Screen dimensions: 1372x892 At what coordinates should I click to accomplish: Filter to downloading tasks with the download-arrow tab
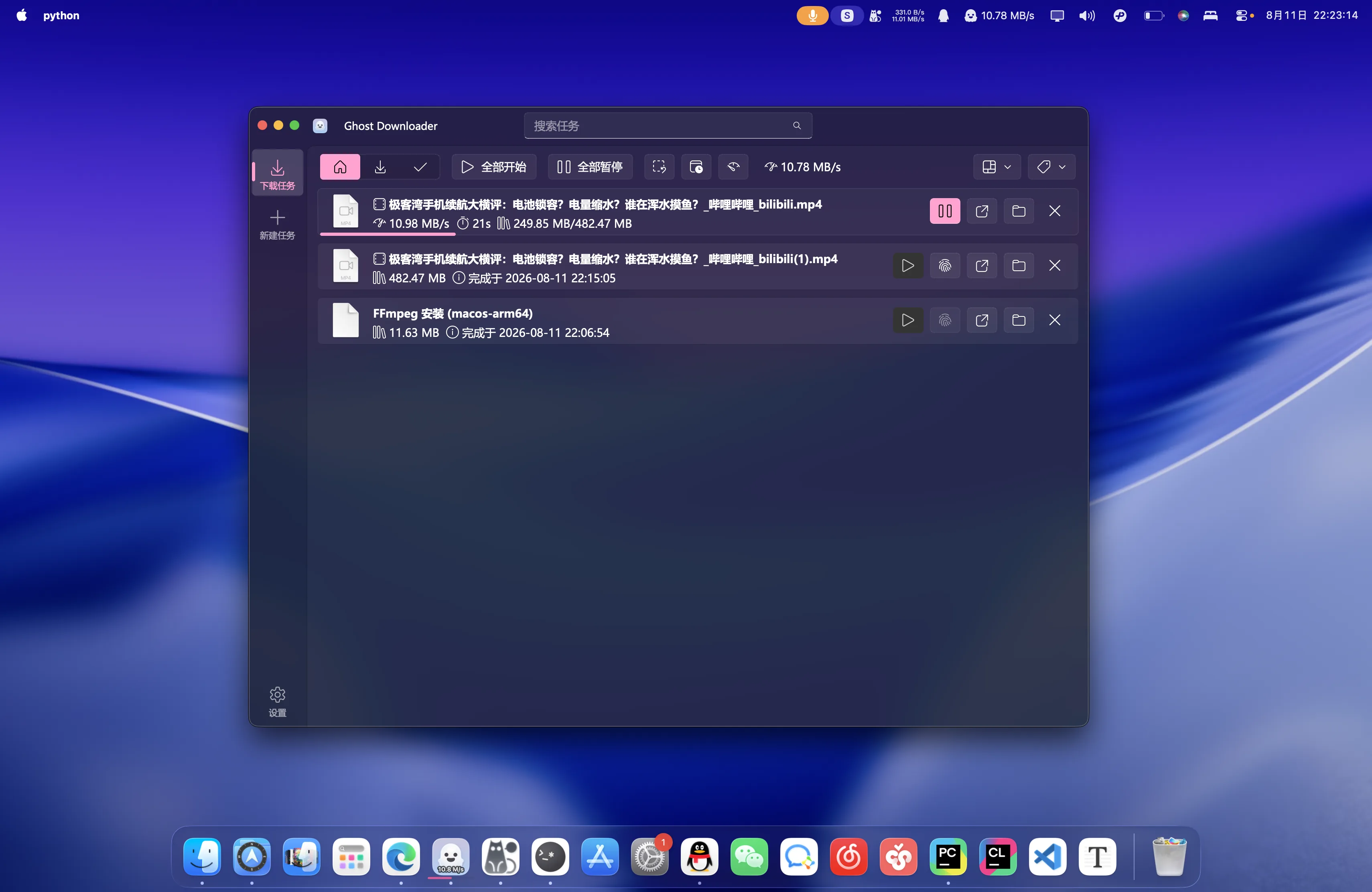(x=380, y=166)
